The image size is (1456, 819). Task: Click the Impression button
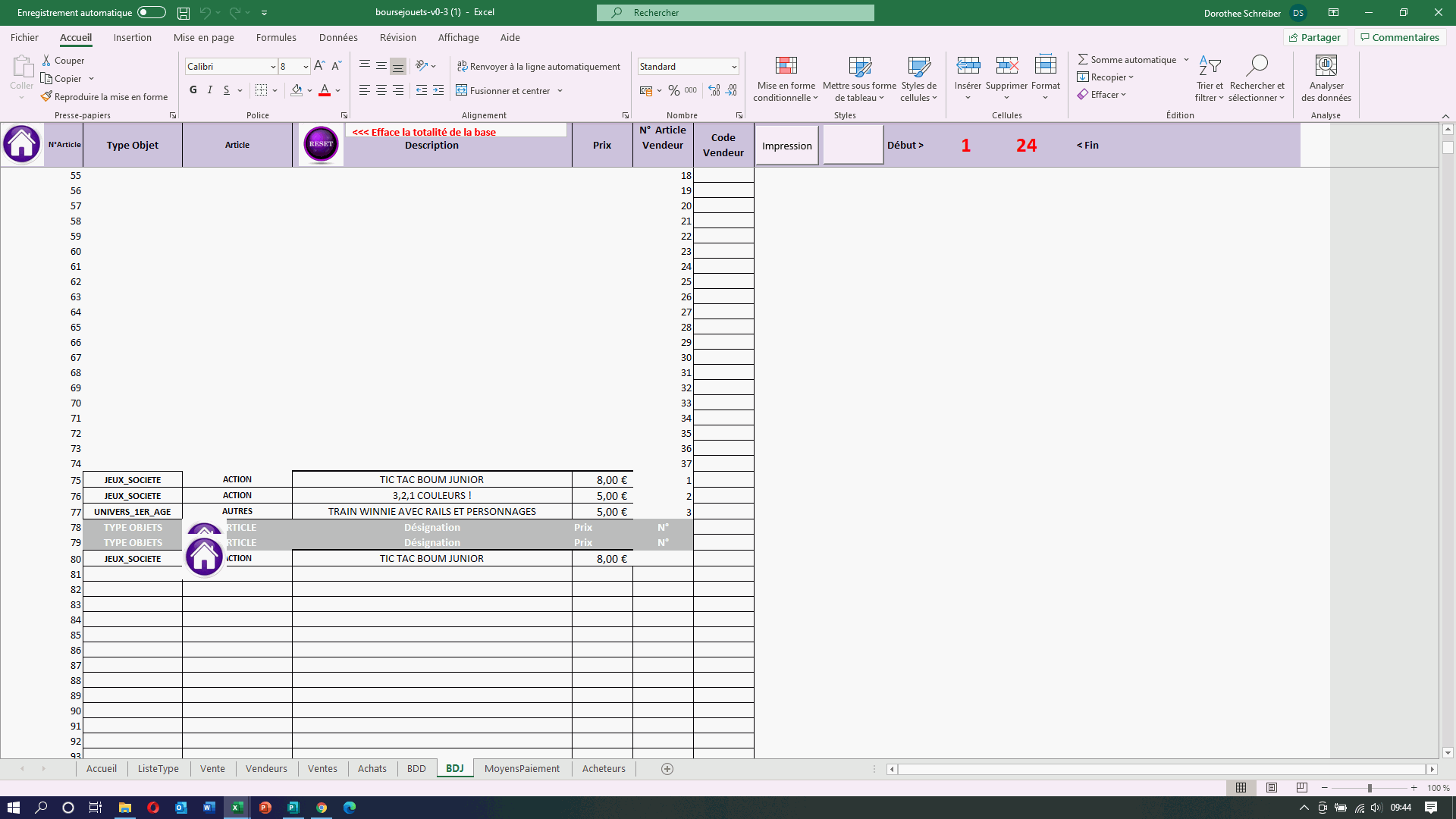786,146
